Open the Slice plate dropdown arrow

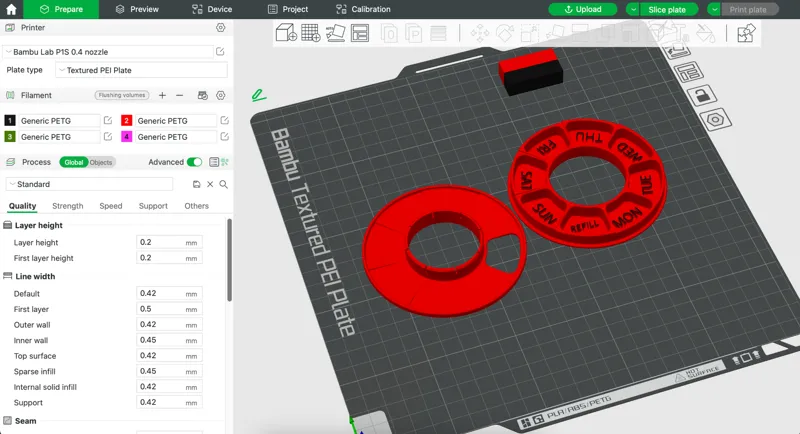coord(633,9)
